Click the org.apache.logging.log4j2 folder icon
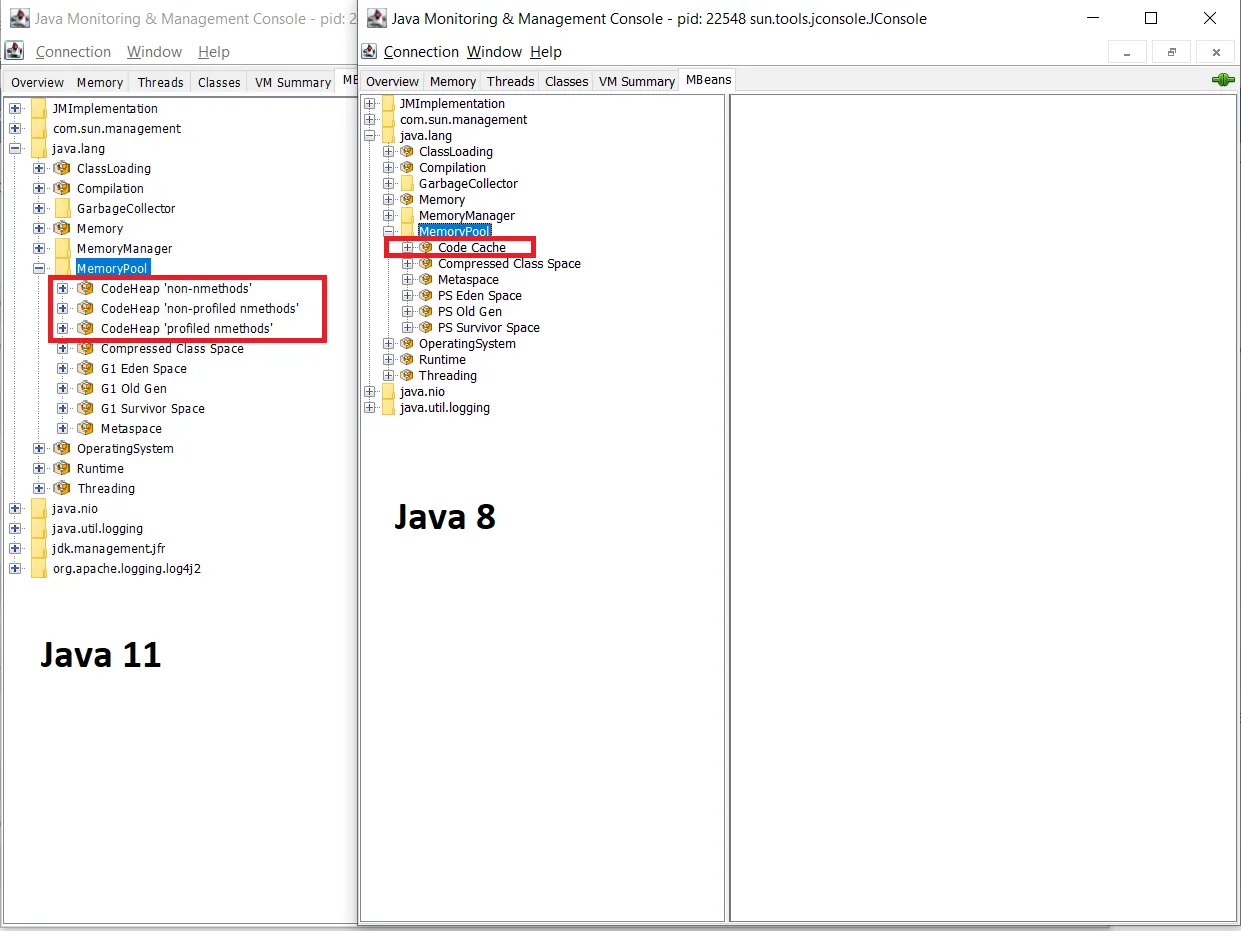Screen dimensions: 1241x931 38,568
